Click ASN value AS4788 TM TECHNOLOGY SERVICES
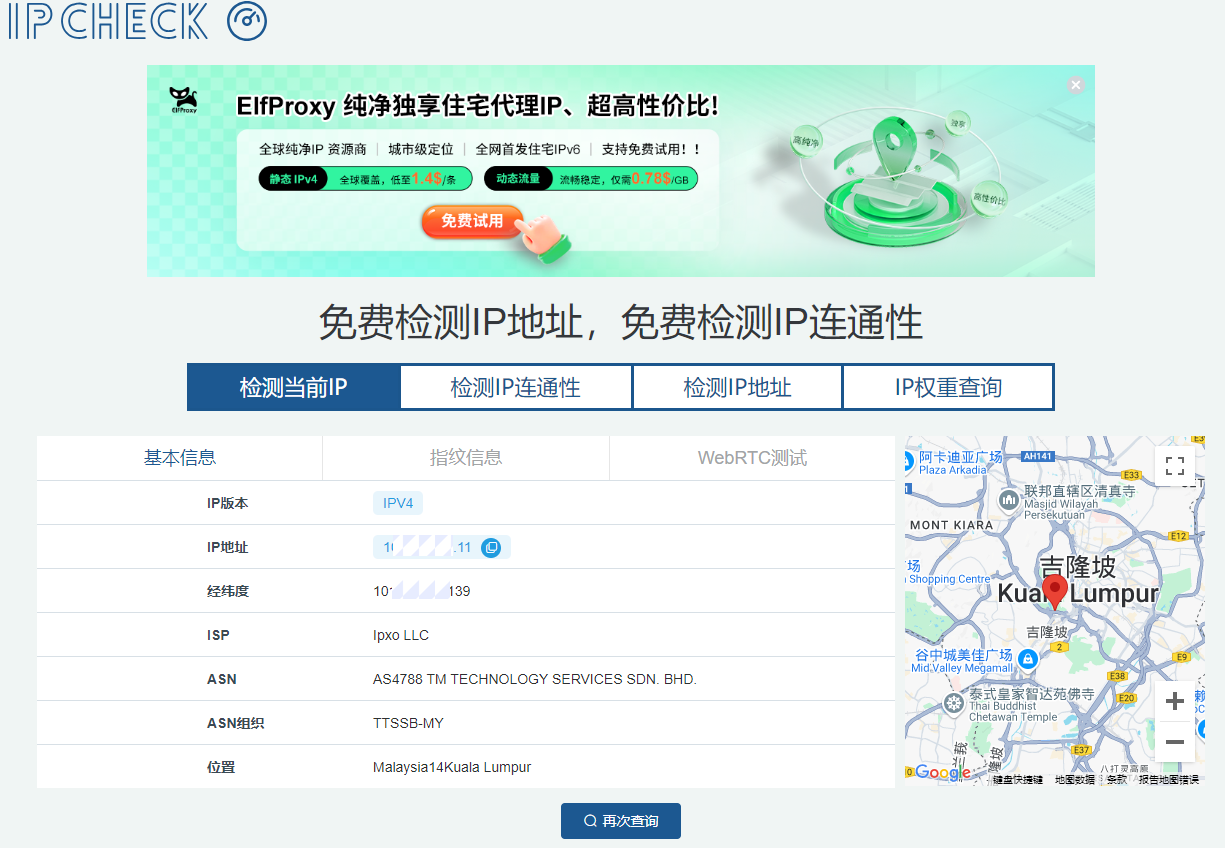1225x848 pixels. click(x=534, y=679)
